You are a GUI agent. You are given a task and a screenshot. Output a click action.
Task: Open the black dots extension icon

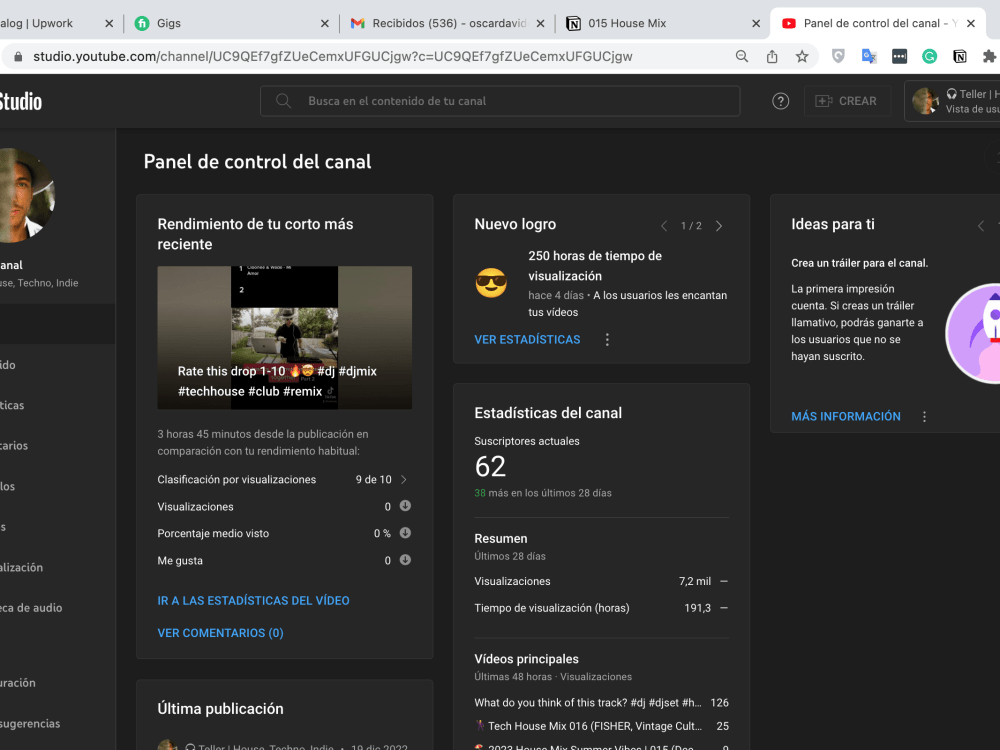tap(899, 56)
